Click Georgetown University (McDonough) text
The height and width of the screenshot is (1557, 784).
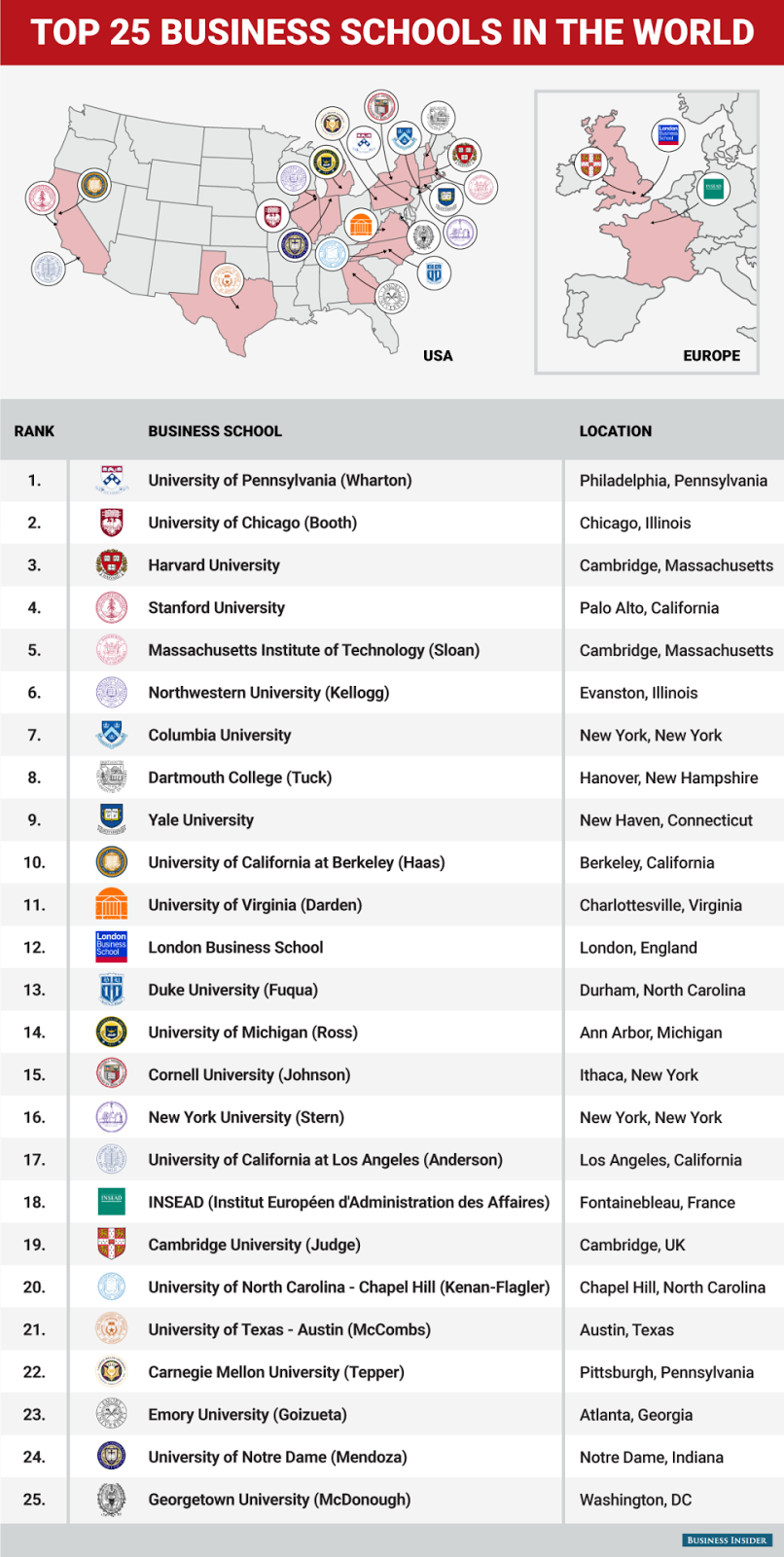[279, 1500]
